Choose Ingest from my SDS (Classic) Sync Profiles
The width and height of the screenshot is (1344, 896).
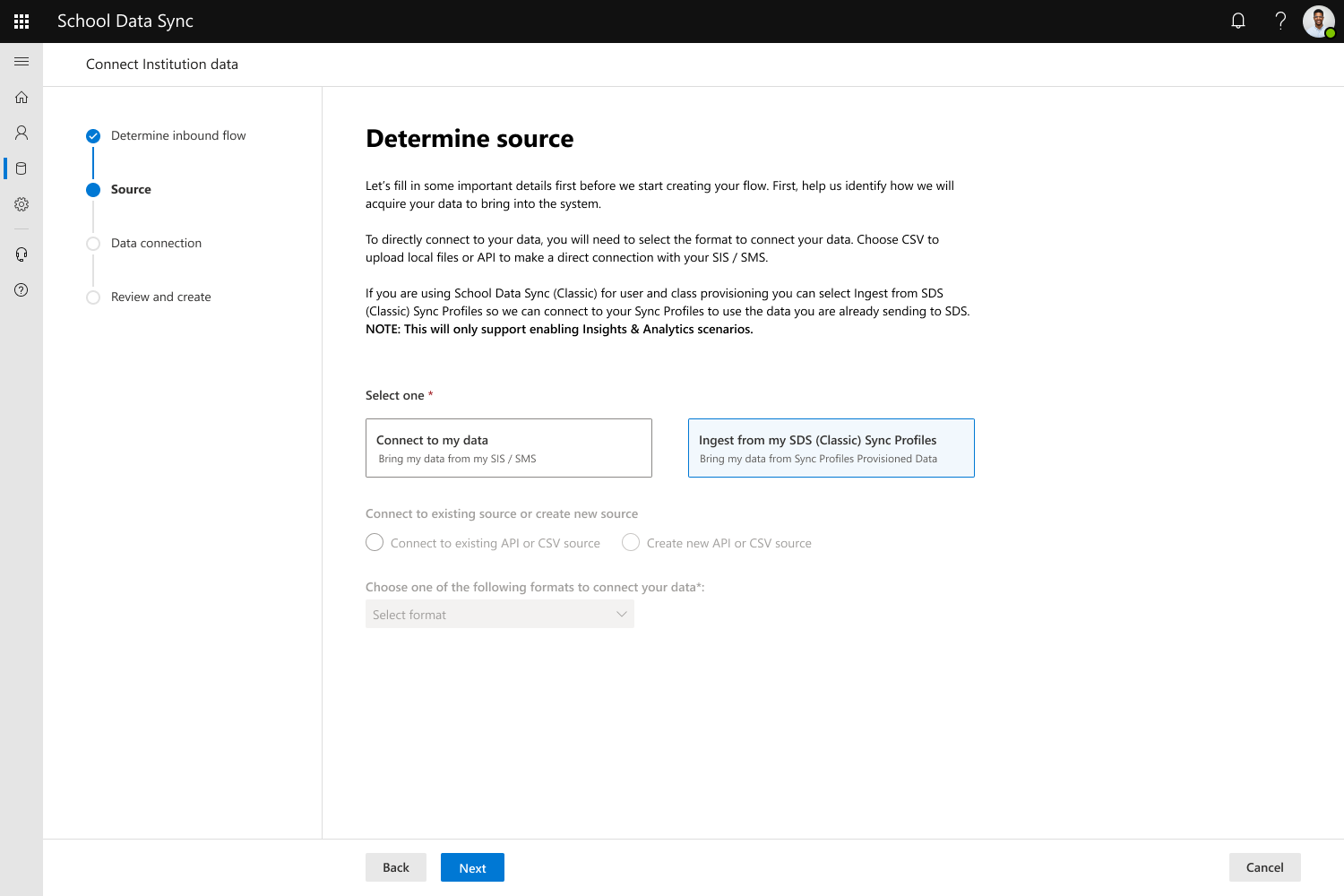tap(831, 448)
